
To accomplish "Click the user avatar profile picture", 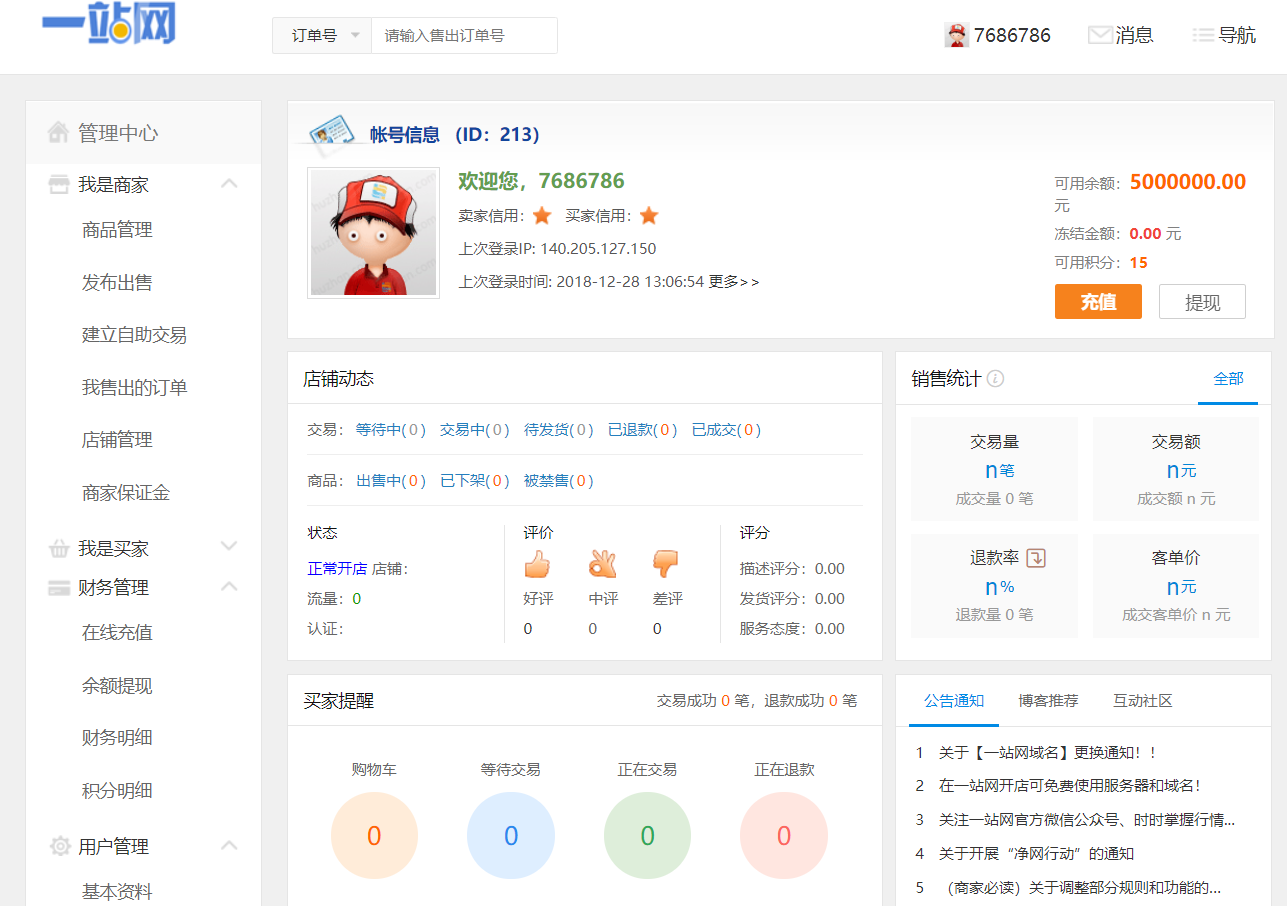I will [x=373, y=233].
